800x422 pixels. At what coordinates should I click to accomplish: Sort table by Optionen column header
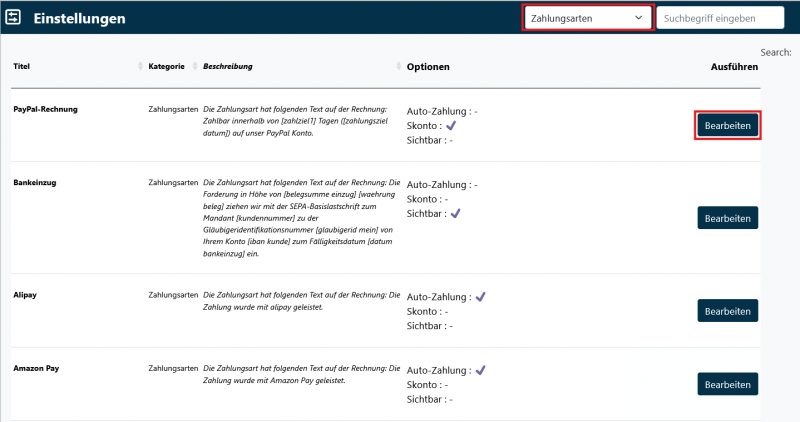point(428,67)
